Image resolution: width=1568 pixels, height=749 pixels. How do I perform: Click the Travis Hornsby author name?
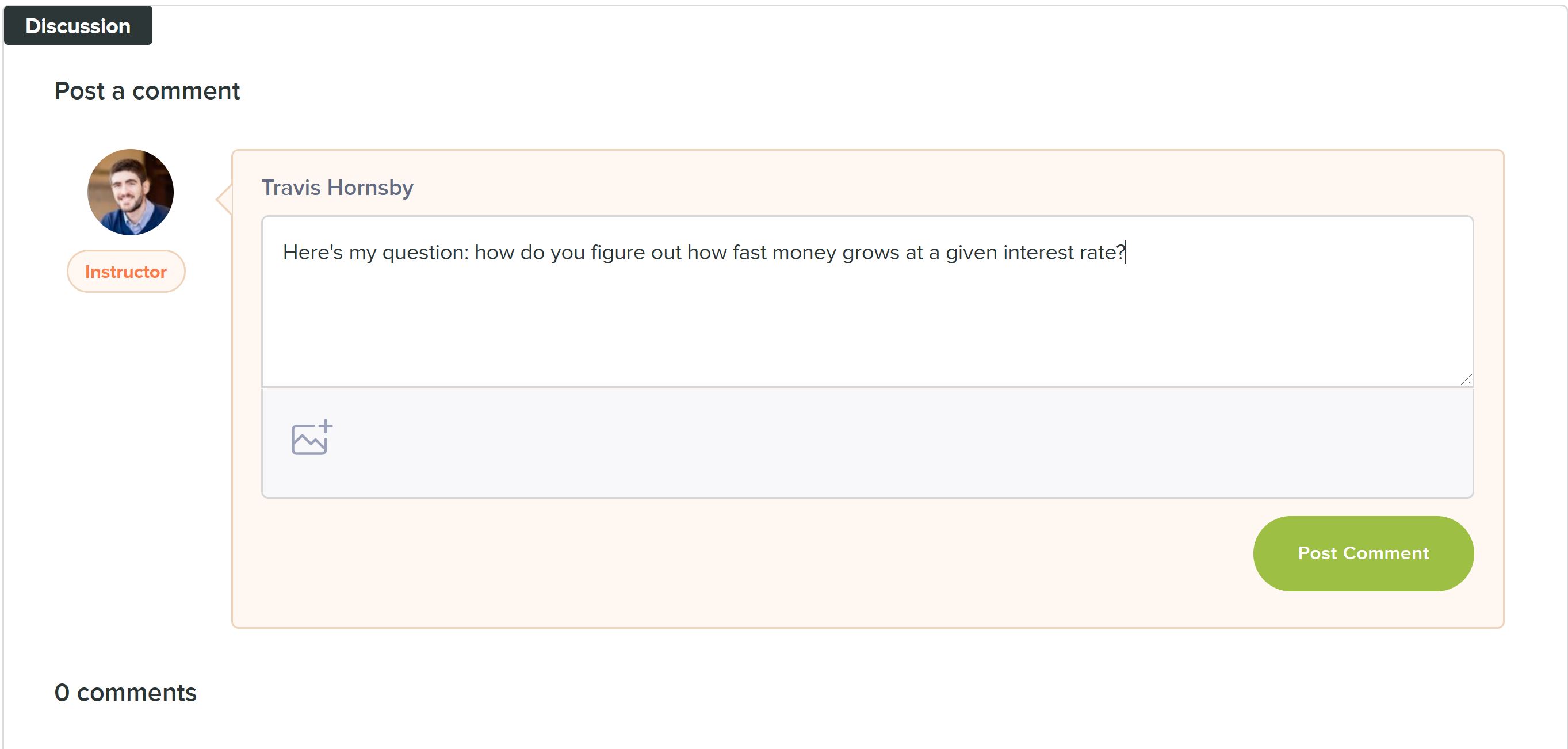[x=337, y=188]
